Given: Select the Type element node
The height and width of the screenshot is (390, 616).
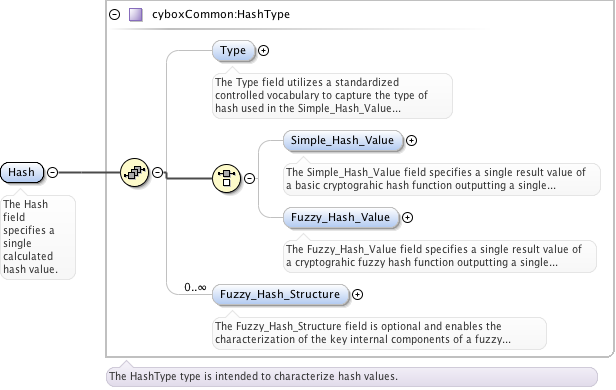Looking at the screenshot, I should tap(233, 51).
